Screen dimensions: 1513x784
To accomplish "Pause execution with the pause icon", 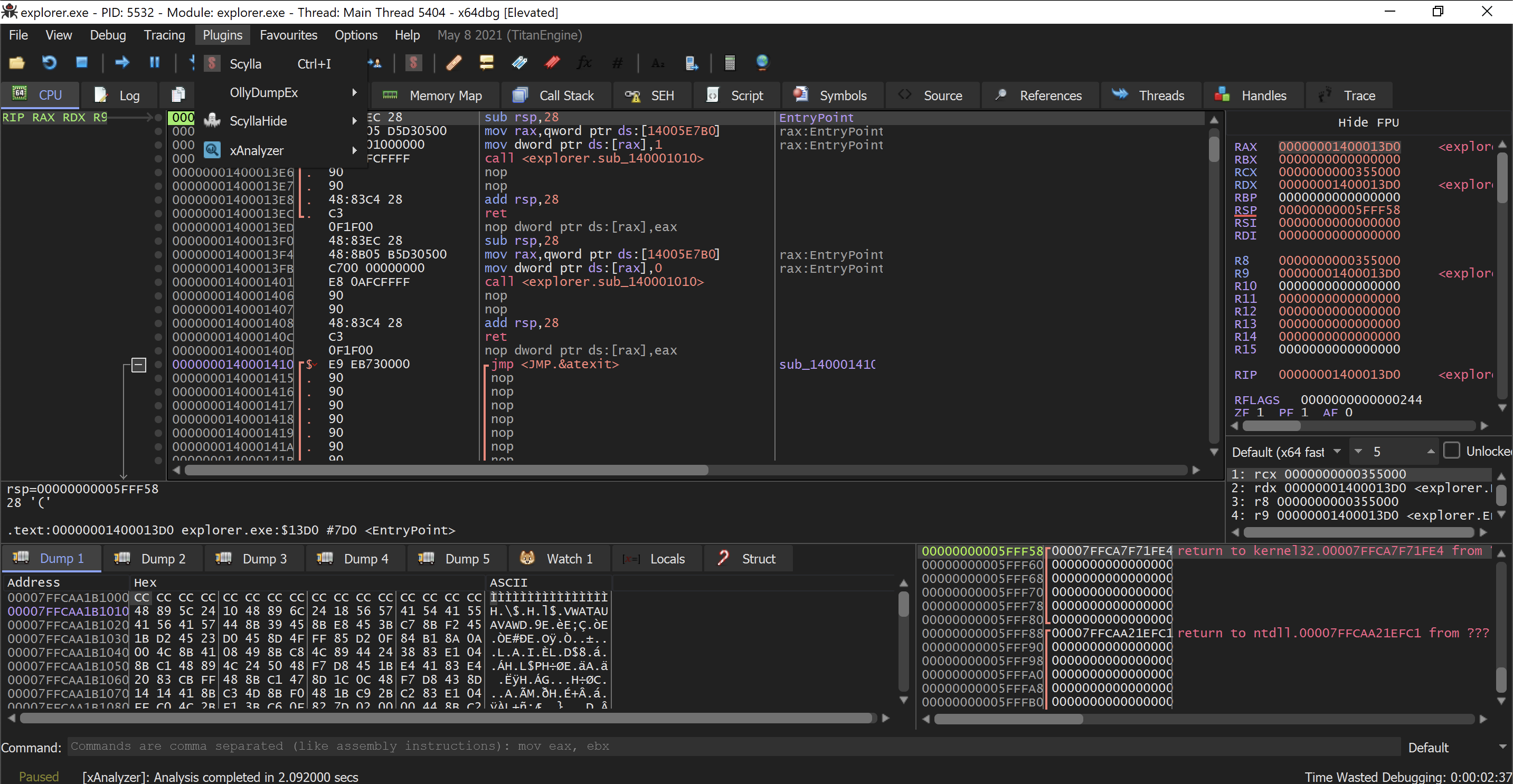I will click(155, 62).
